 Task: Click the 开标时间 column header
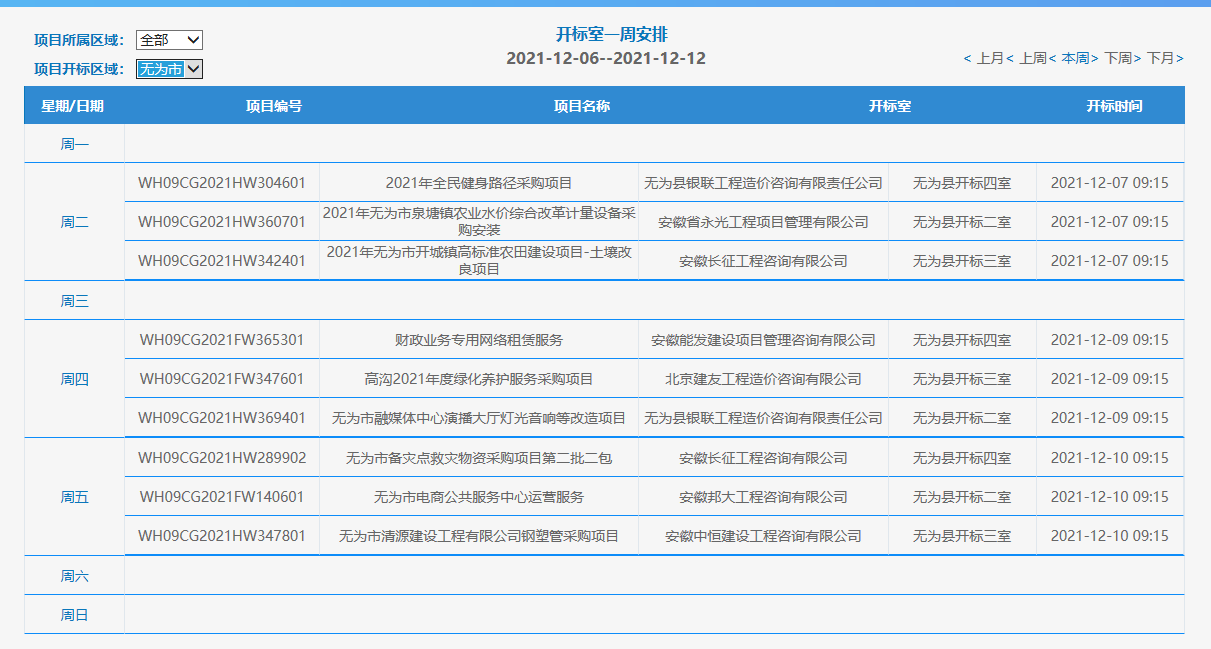coord(1114,106)
